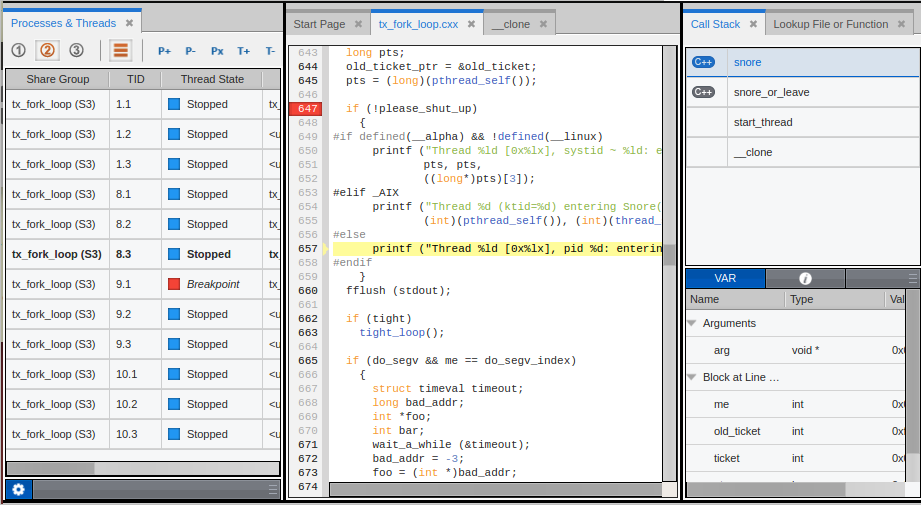
Task: Collapse the Arguments group in variables
Action: click(692, 323)
